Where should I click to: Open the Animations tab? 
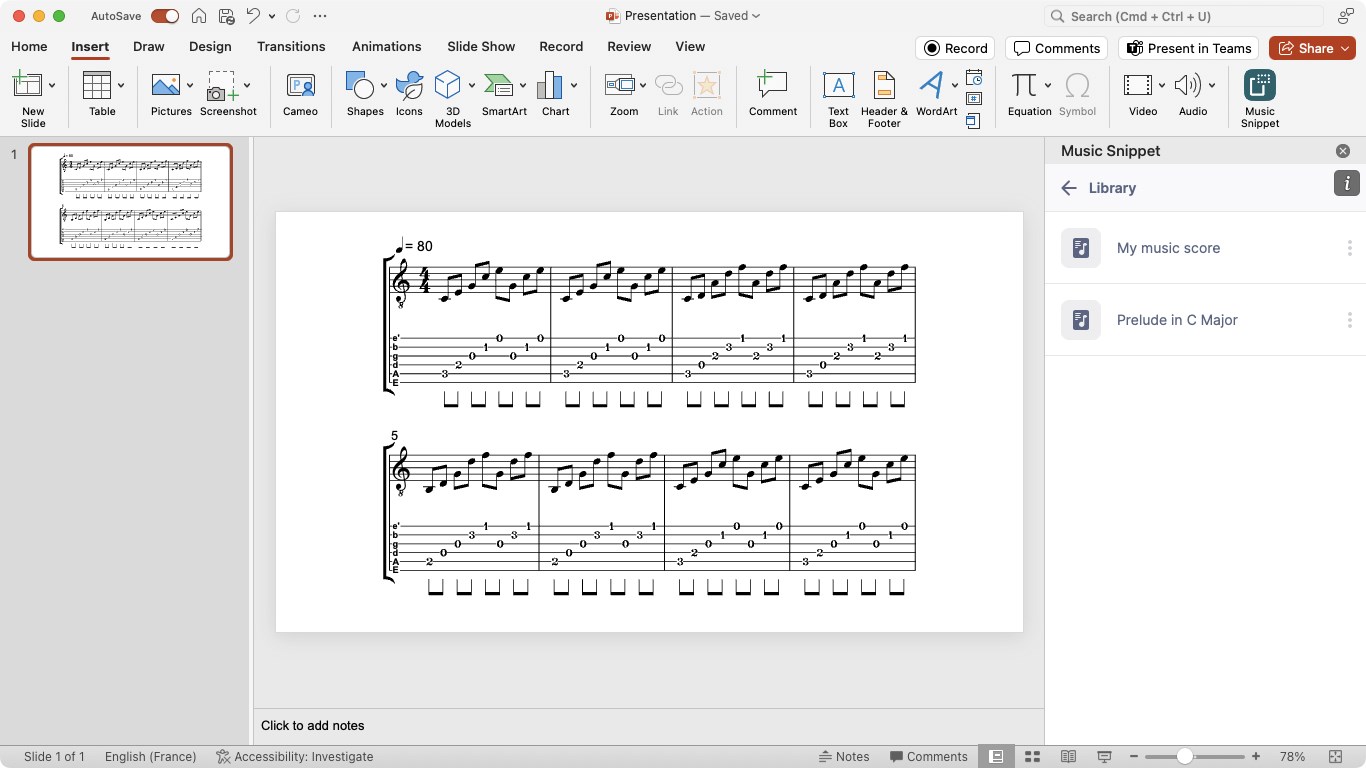[387, 47]
